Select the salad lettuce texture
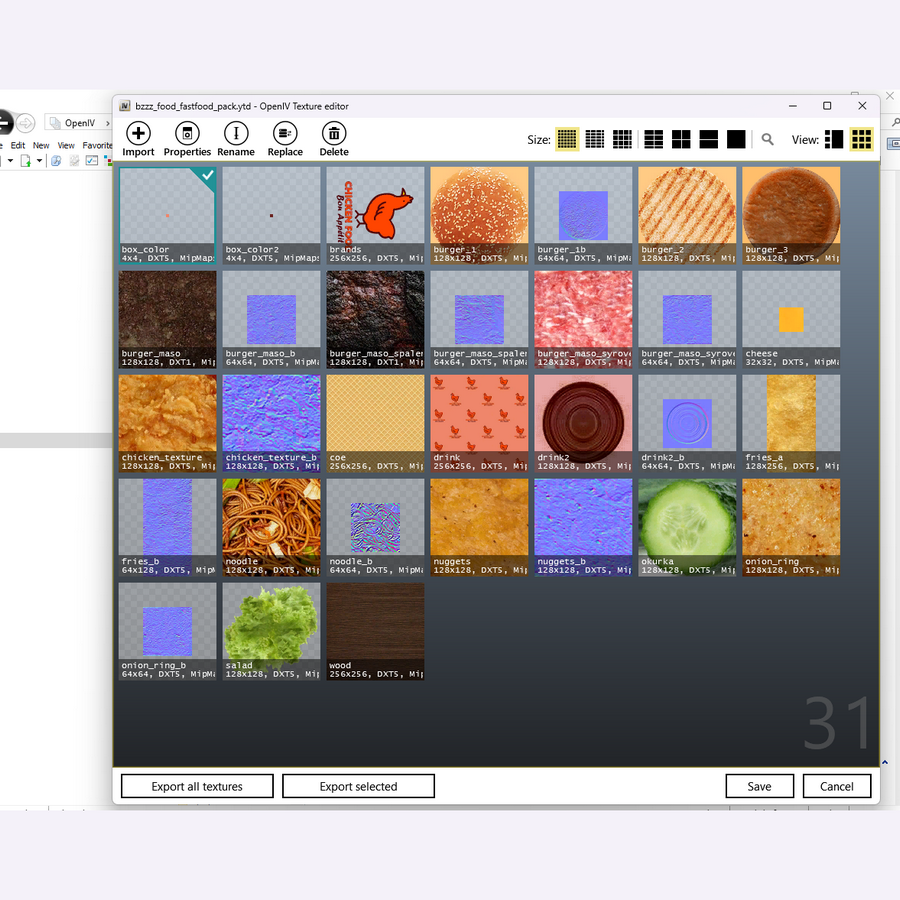This screenshot has width=900, height=900. [x=271, y=631]
